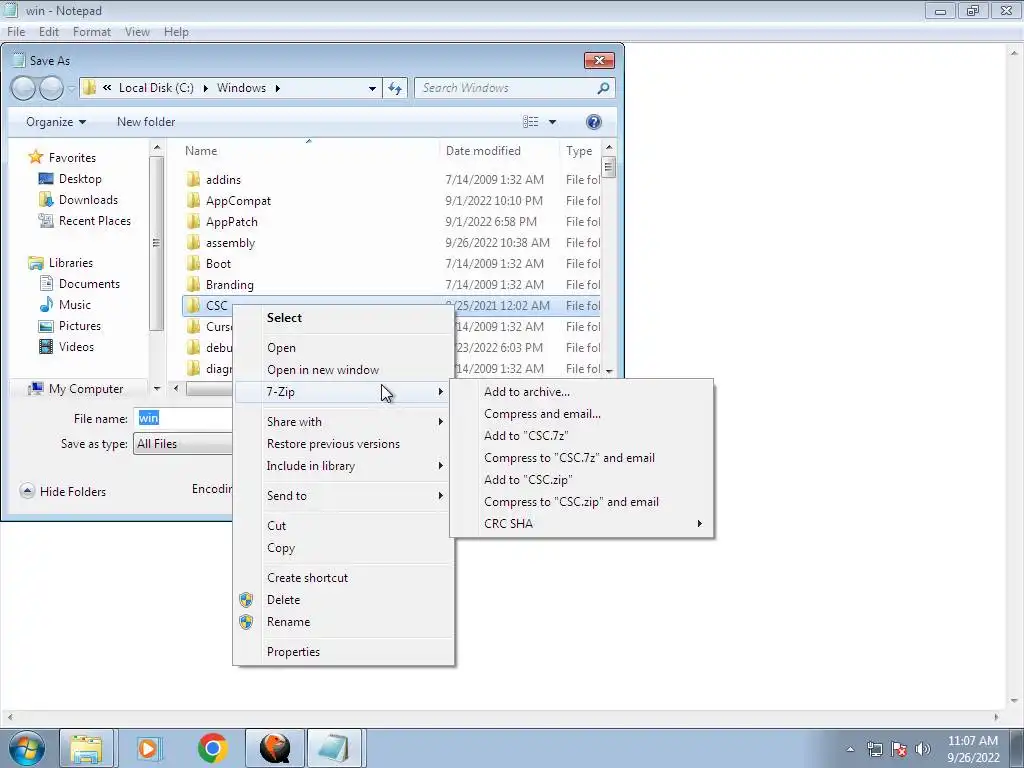
Task: Click the arrow after Windows in the path
Action: click(x=278, y=88)
